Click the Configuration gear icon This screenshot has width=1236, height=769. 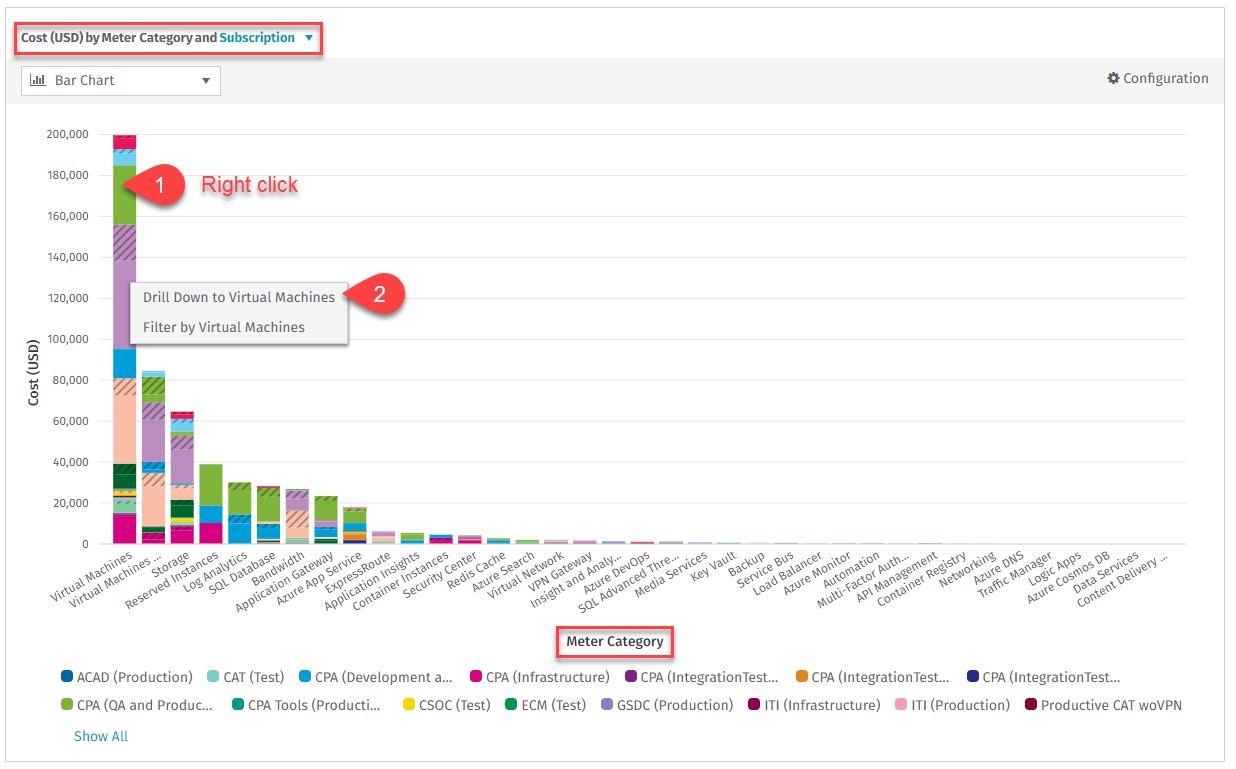(1113, 79)
